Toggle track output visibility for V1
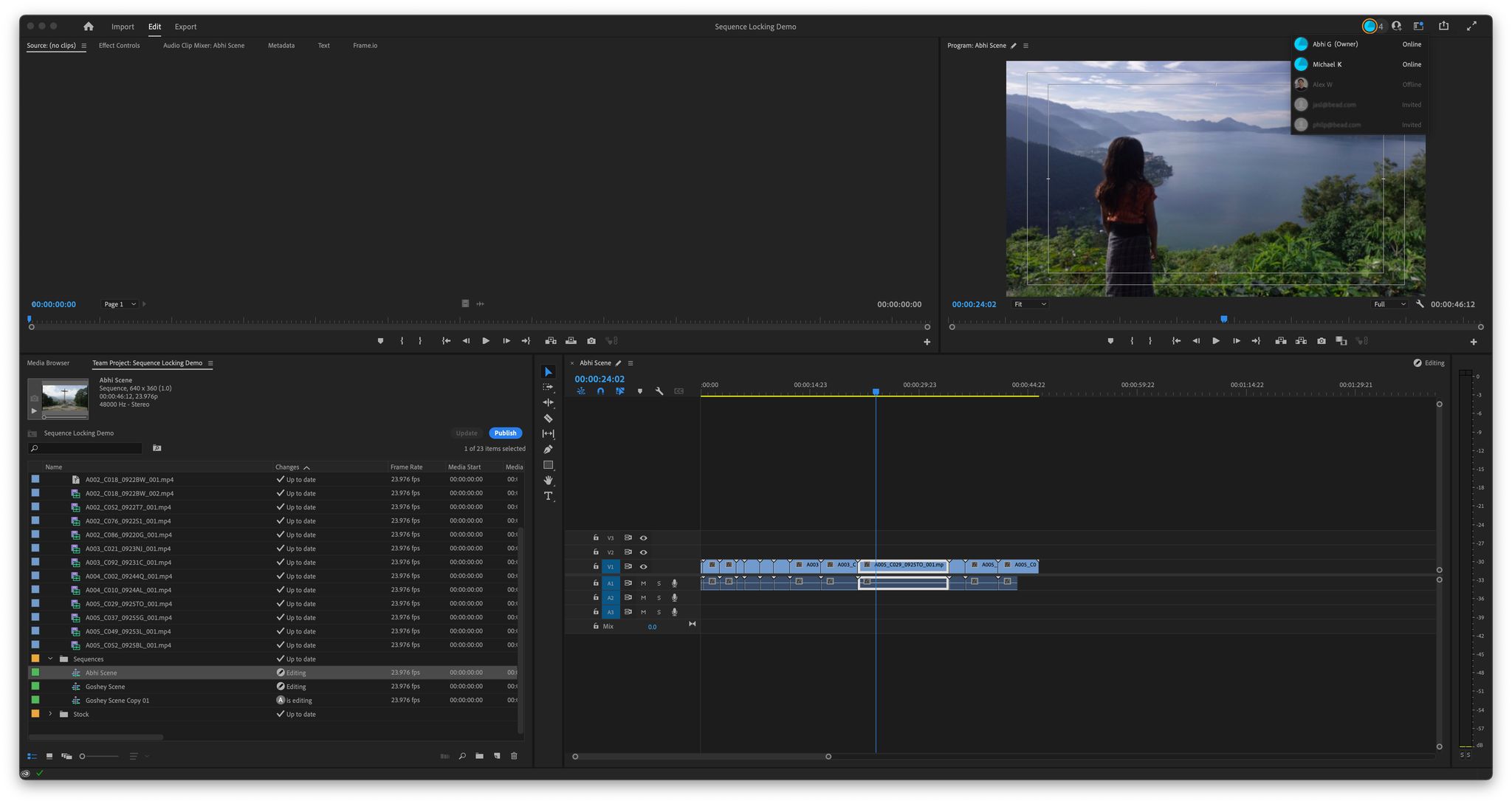Viewport: 1512px width, 804px height. pyautogui.click(x=643, y=566)
